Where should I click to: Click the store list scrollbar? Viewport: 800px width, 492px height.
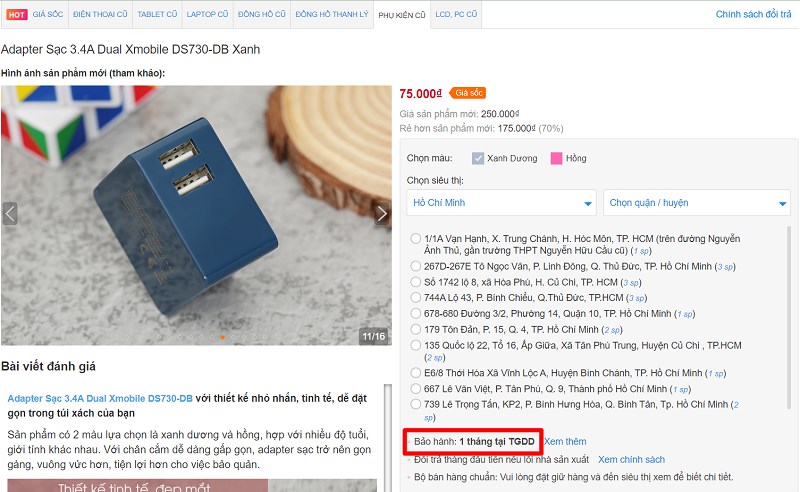789,316
